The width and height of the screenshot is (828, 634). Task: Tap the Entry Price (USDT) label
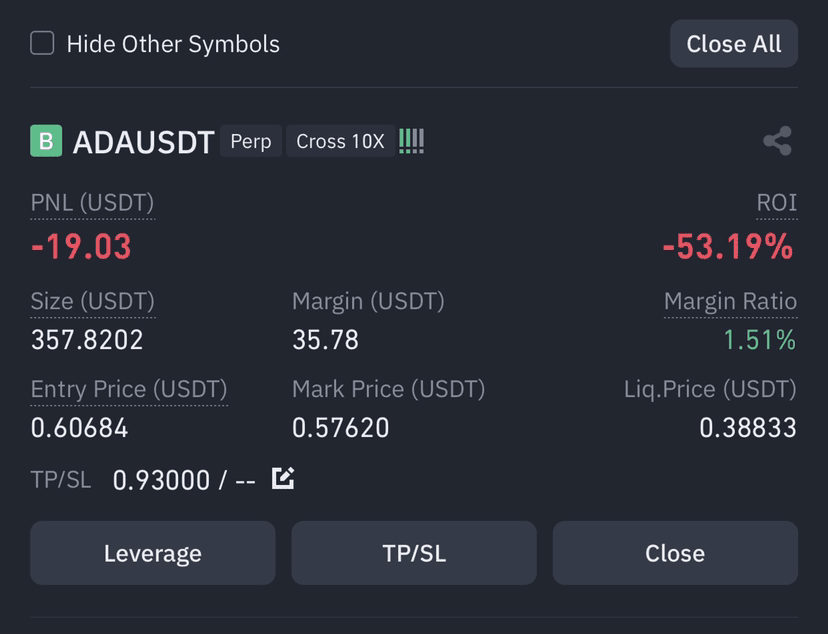(129, 390)
